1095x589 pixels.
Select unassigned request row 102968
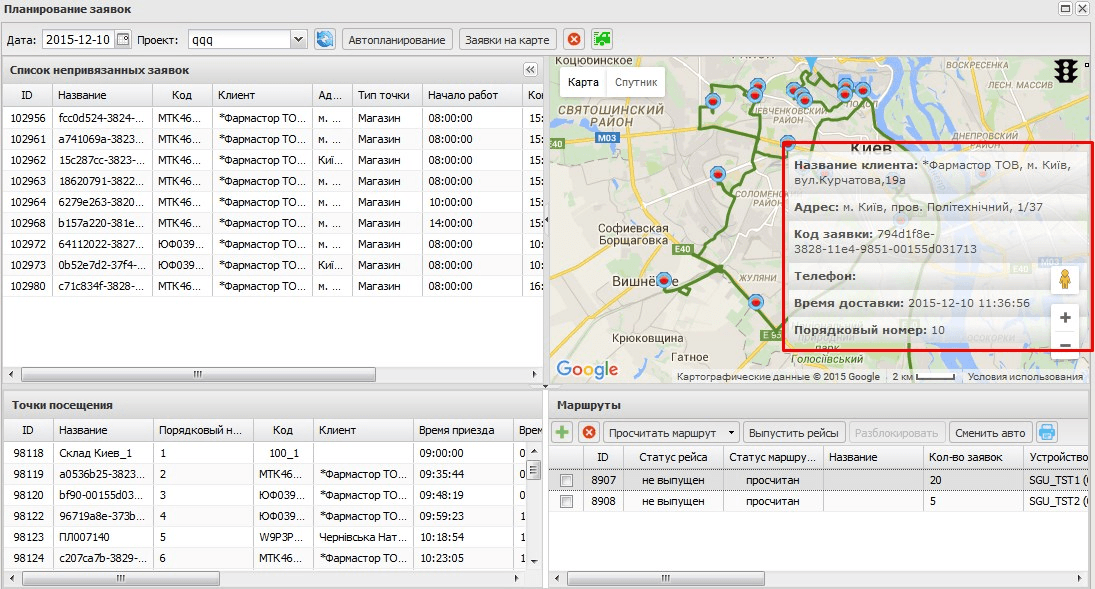click(x=272, y=223)
